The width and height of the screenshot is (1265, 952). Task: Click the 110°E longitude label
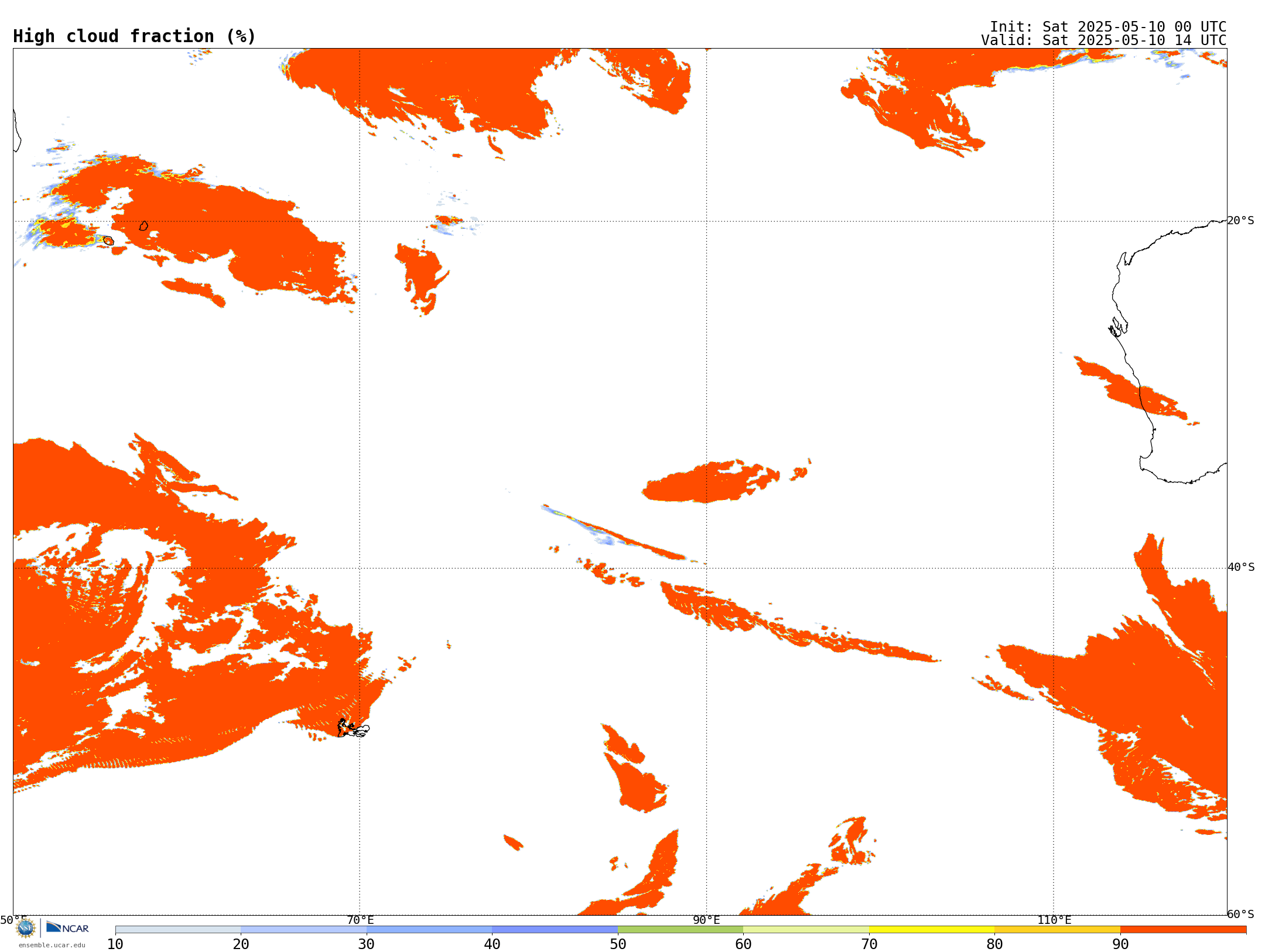tap(1054, 920)
